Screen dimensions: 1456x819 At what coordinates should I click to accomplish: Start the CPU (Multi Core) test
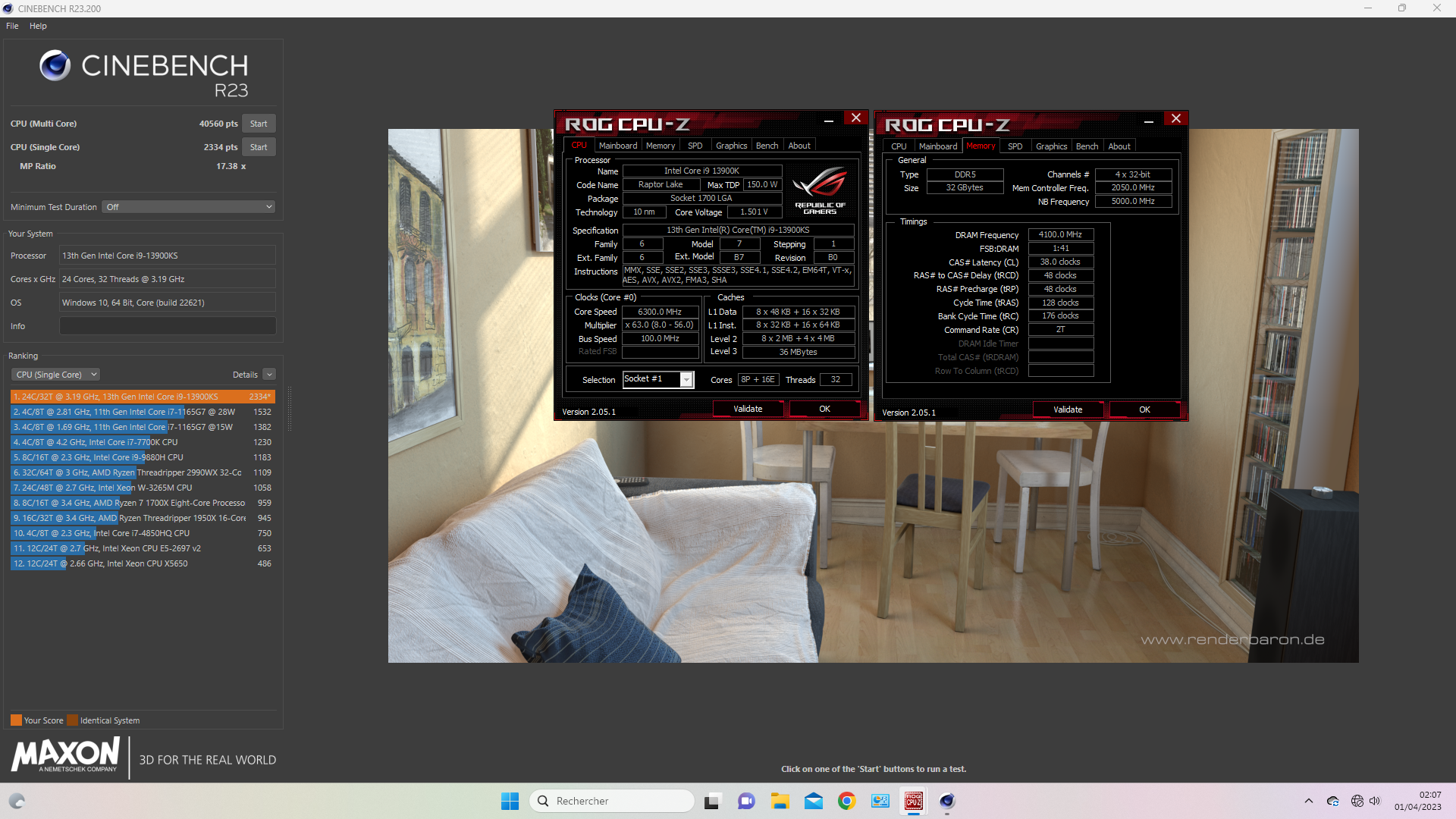(x=259, y=124)
